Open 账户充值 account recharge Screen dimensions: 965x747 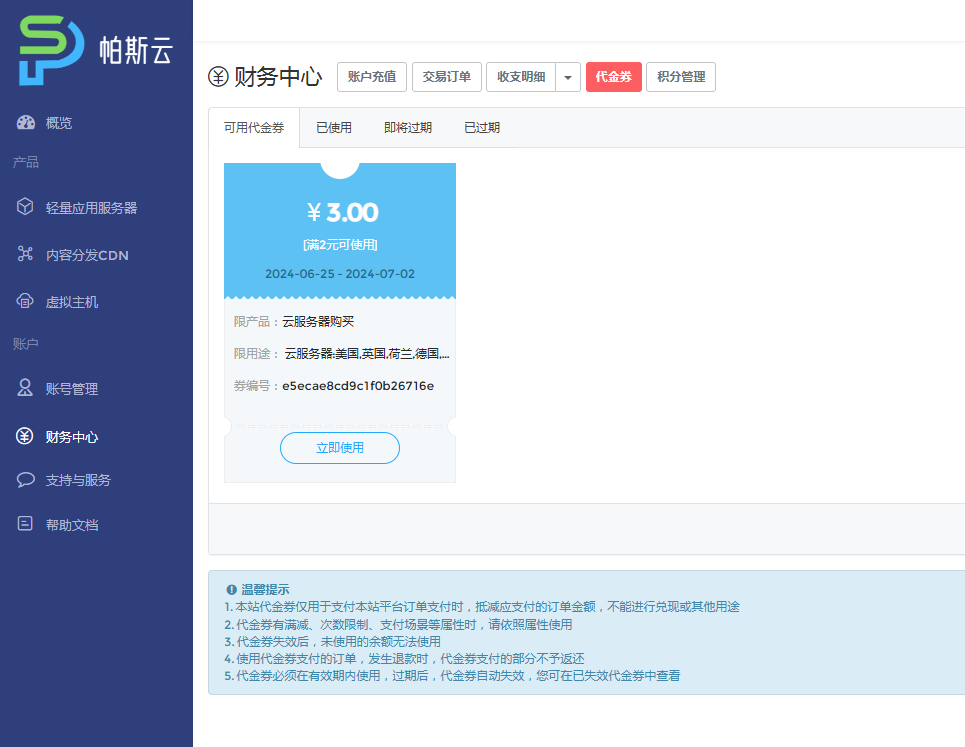(372, 77)
